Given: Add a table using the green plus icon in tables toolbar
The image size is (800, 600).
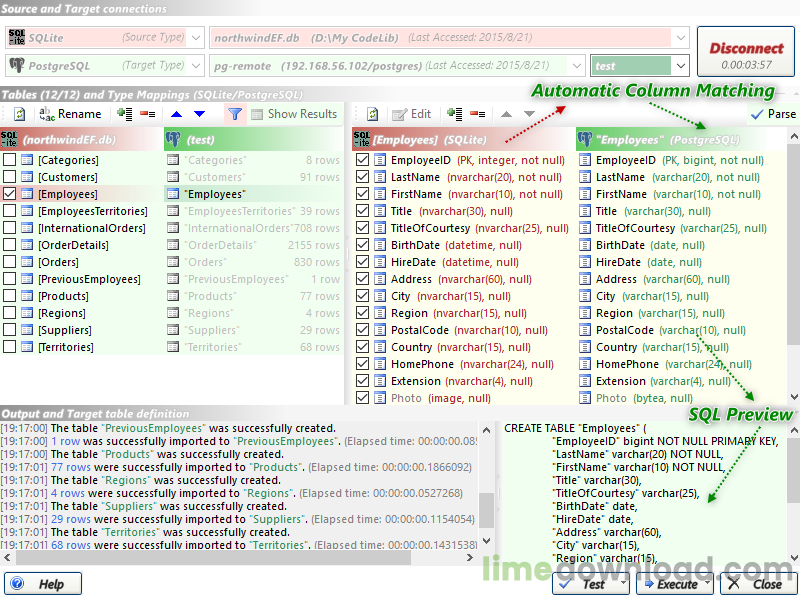Looking at the screenshot, I should (124, 114).
